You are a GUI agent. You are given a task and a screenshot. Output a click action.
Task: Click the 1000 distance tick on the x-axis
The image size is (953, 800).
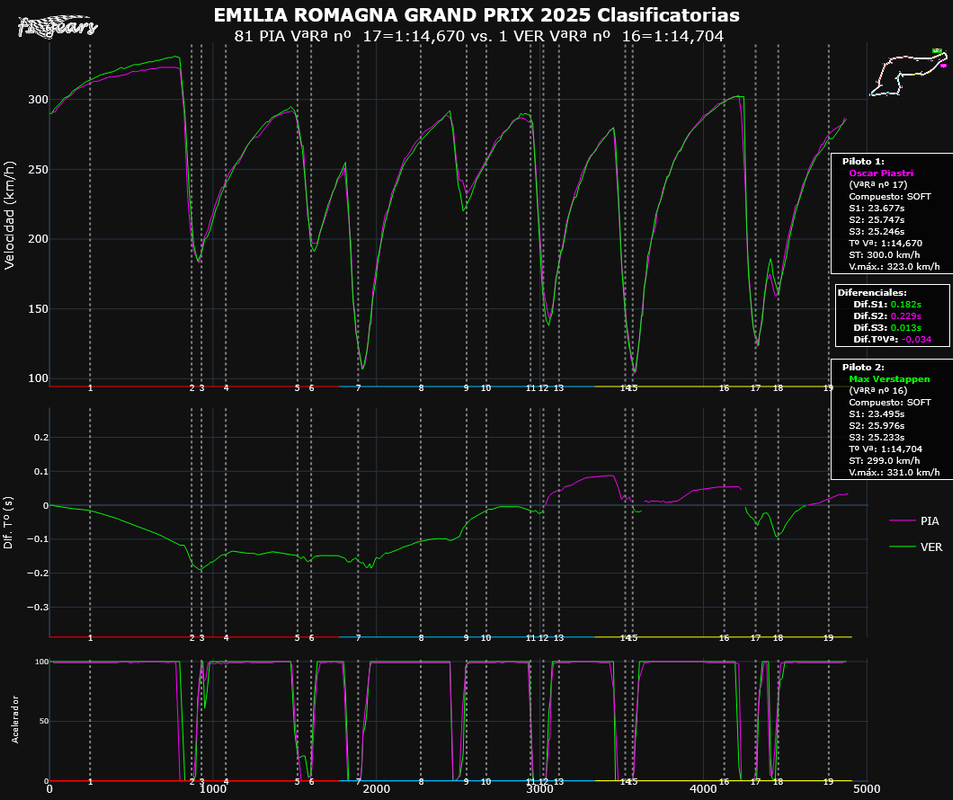[213, 790]
